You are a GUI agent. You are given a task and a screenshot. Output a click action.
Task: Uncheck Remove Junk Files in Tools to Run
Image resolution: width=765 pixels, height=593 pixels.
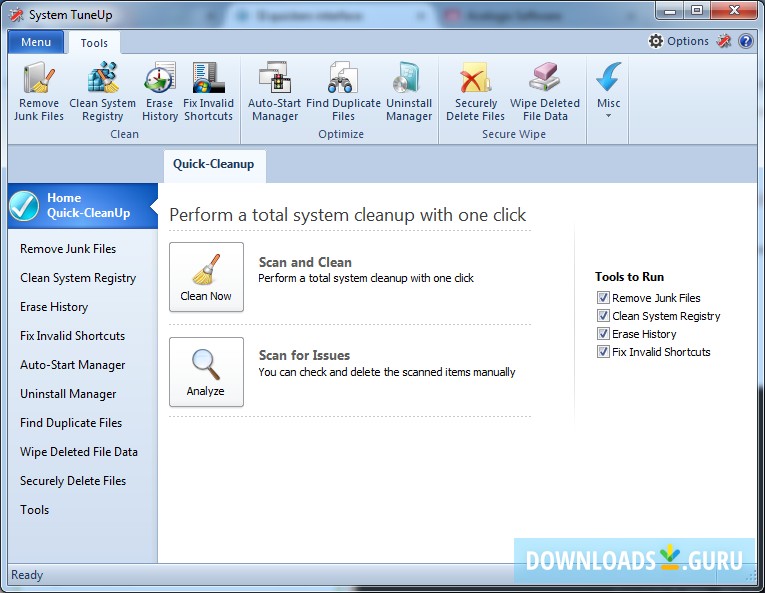pos(603,297)
